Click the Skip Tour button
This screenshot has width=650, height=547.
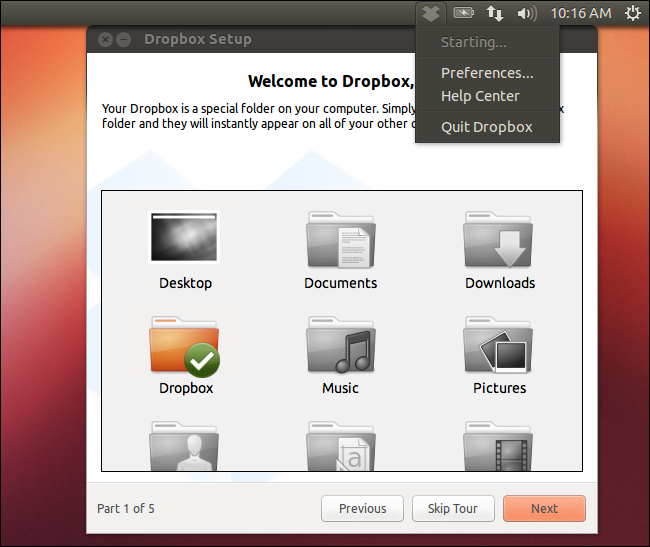pos(453,508)
